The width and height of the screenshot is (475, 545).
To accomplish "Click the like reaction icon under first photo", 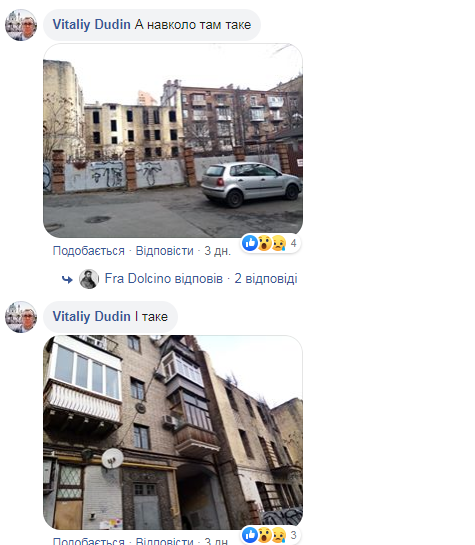I will click(250, 243).
